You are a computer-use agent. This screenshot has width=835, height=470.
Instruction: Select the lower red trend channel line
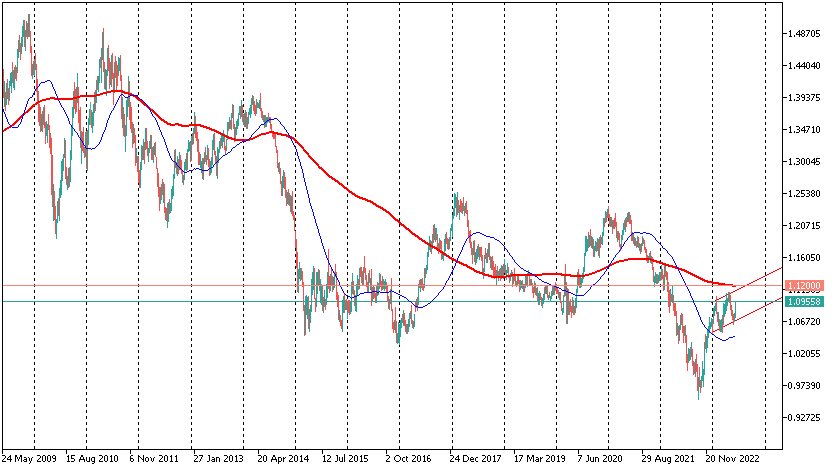760,308
